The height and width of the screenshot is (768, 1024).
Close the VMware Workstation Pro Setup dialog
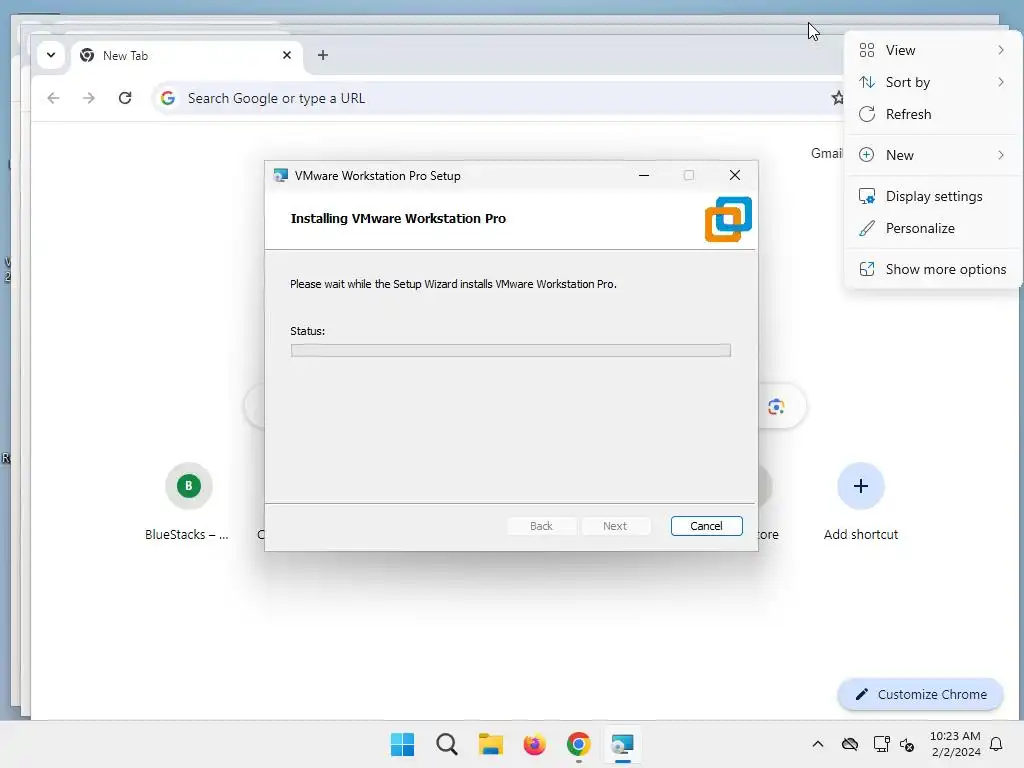735,175
